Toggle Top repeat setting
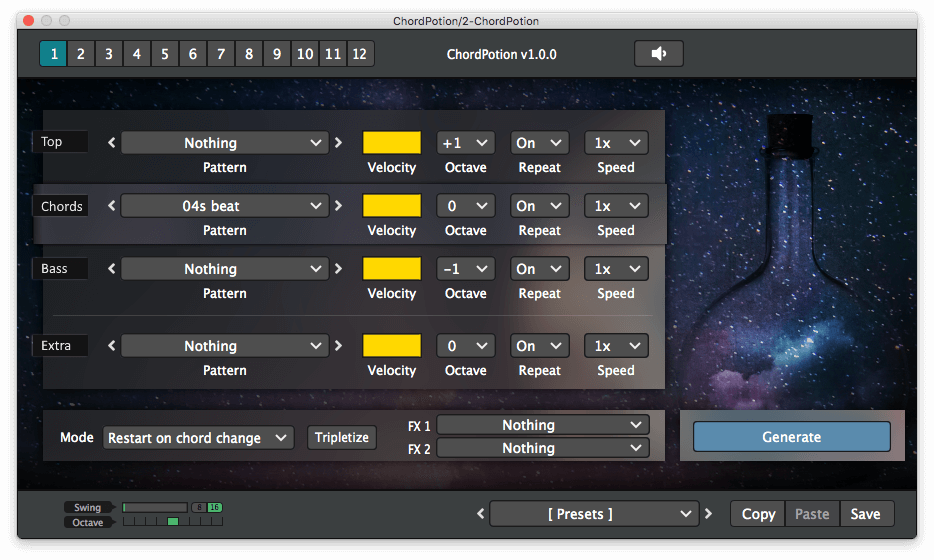The width and height of the screenshot is (934, 560). [x=539, y=143]
